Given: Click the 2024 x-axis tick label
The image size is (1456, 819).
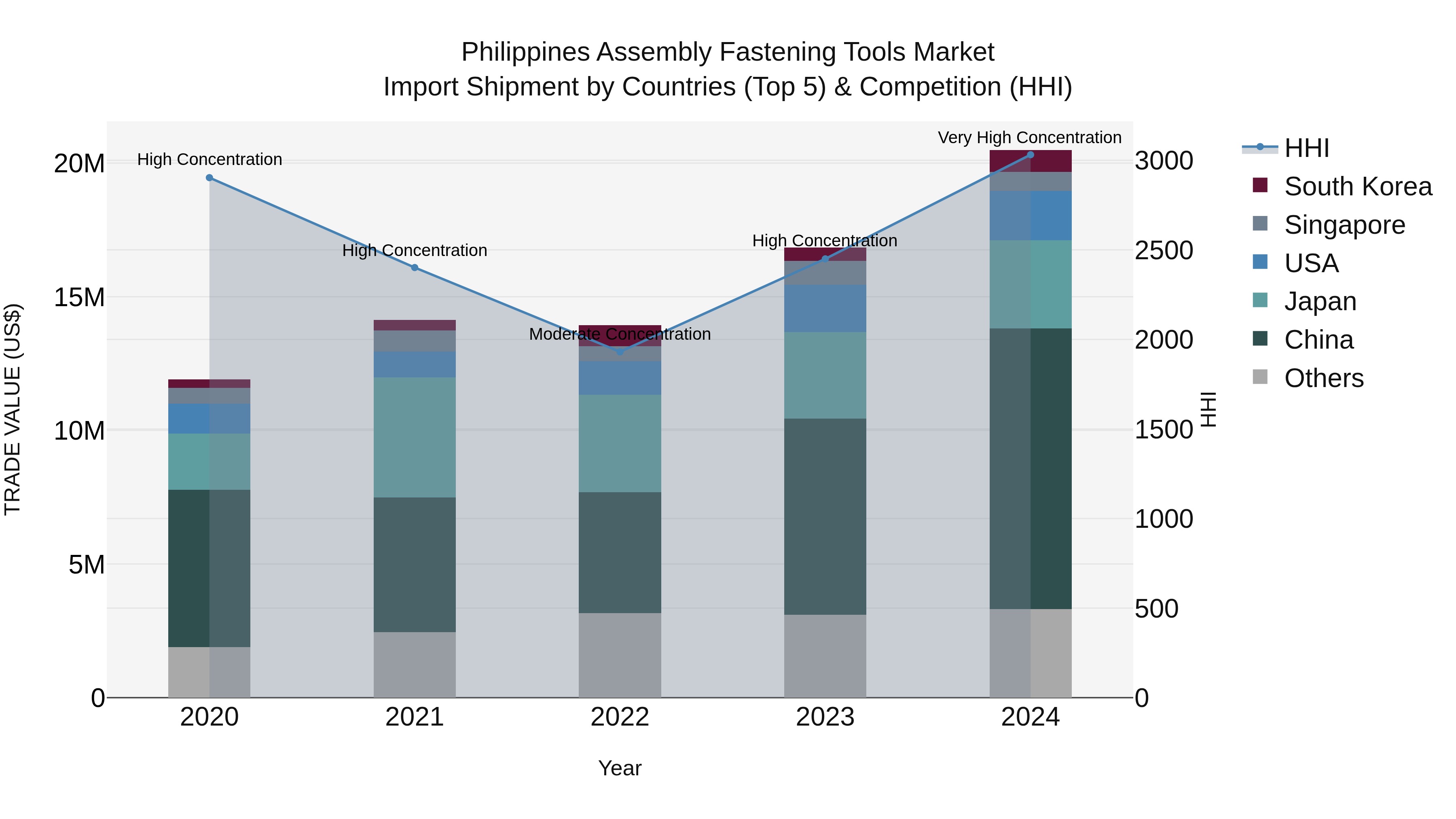Looking at the screenshot, I should click(1030, 717).
